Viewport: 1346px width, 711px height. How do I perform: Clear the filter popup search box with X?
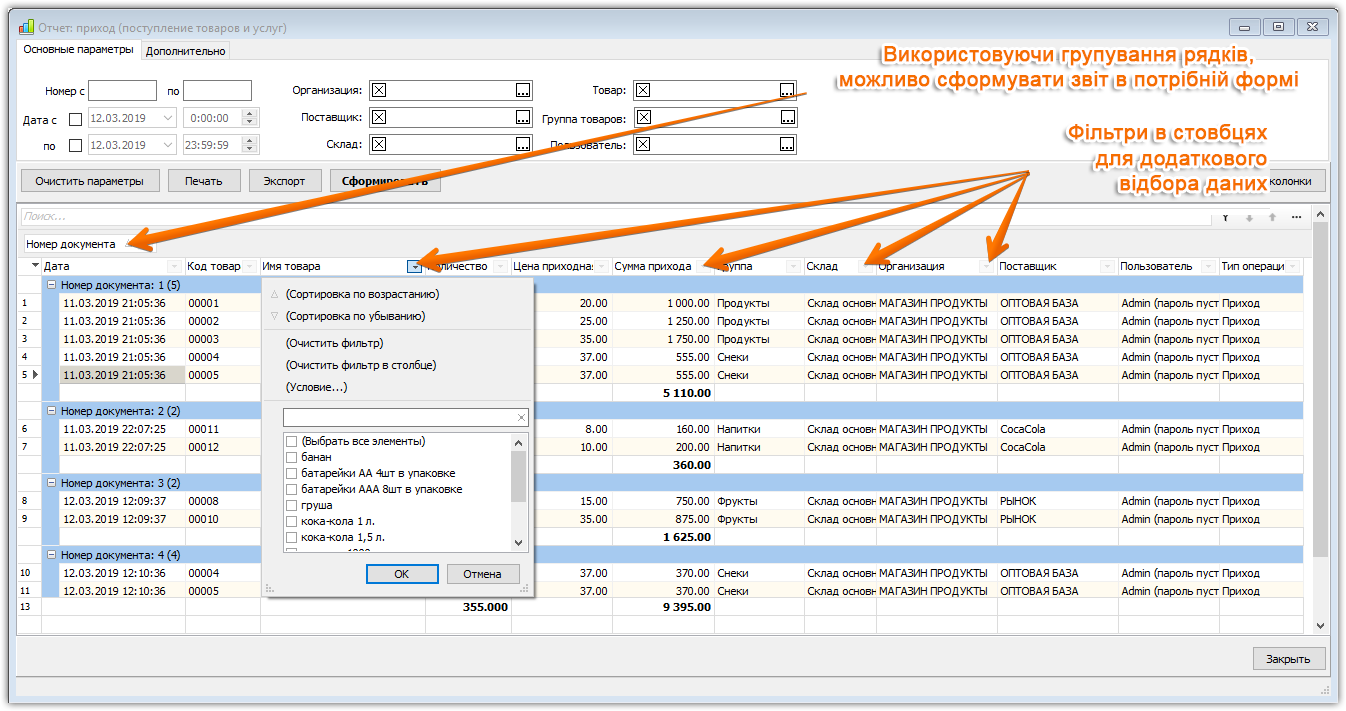click(520, 418)
